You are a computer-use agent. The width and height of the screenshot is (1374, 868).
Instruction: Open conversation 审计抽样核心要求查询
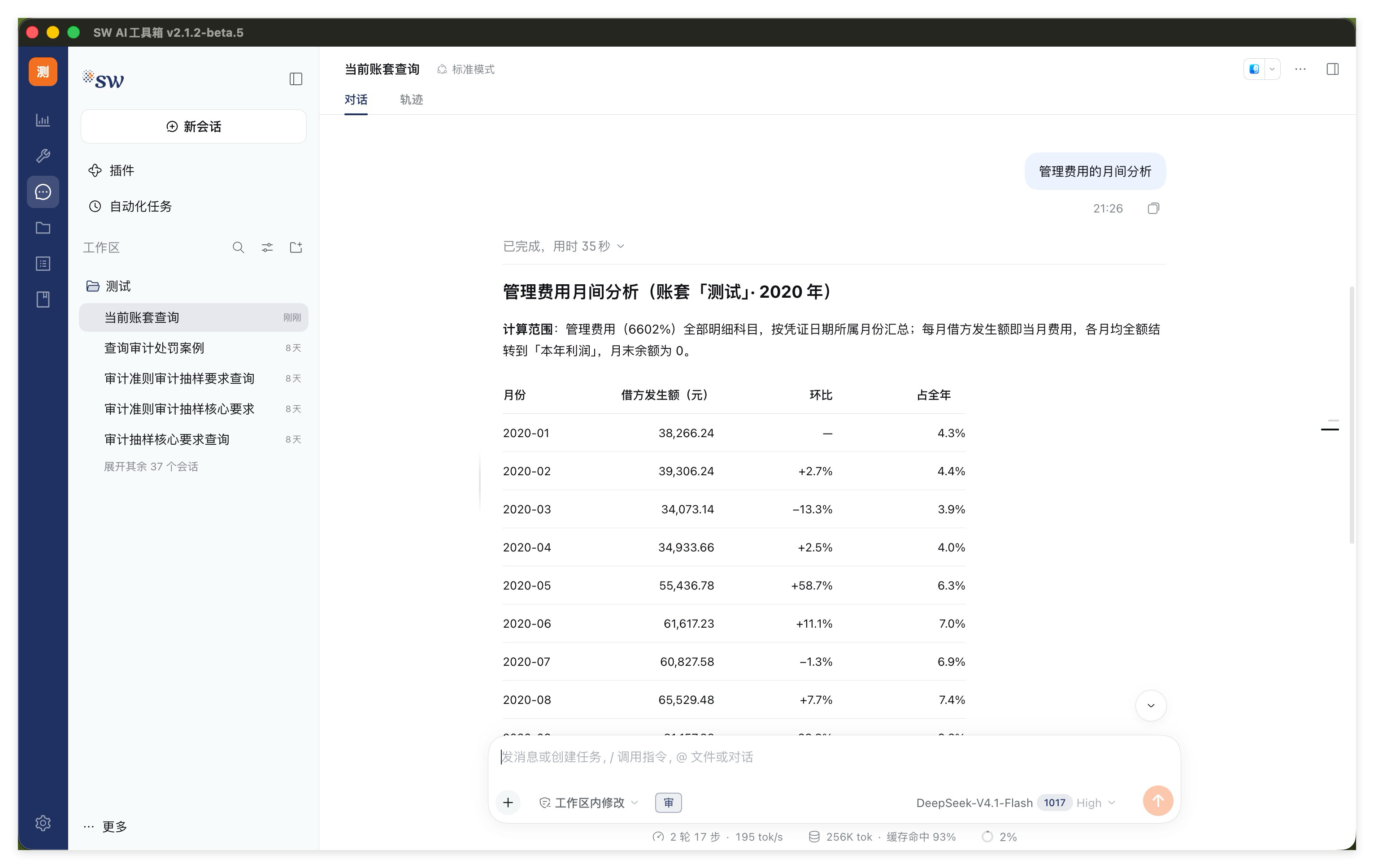(x=193, y=439)
